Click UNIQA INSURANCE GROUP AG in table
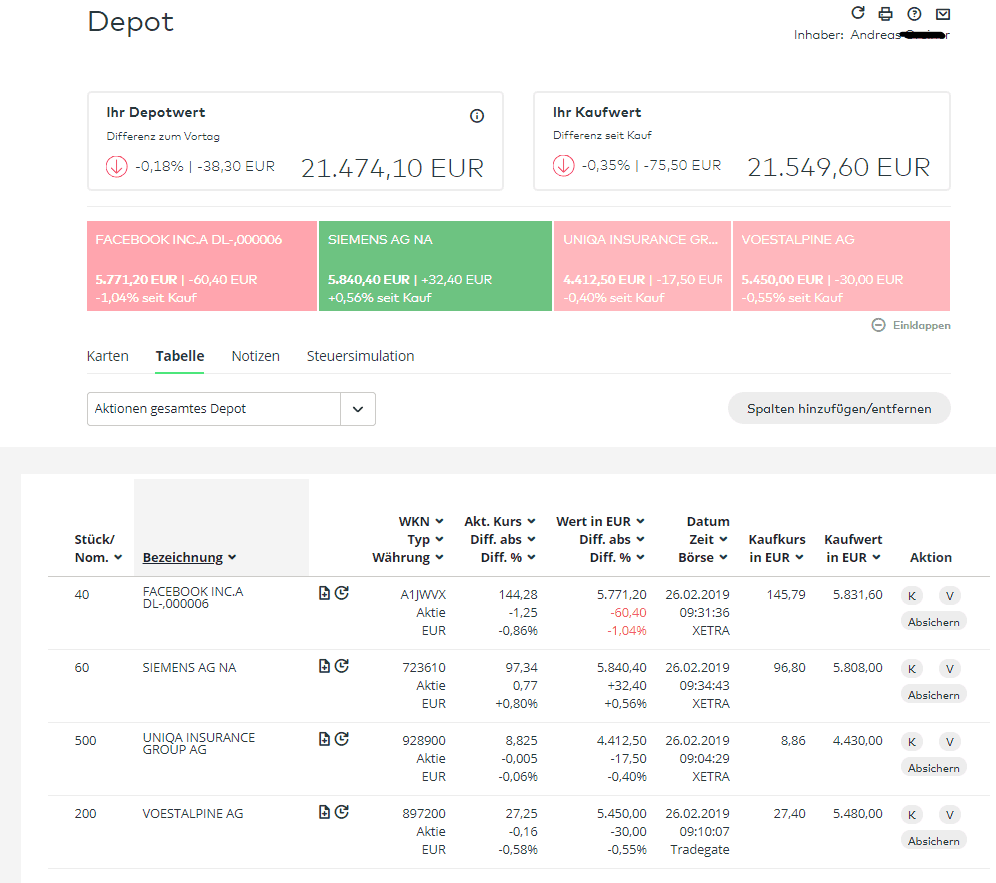This screenshot has width=996, height=883. (x=199, y=744)
